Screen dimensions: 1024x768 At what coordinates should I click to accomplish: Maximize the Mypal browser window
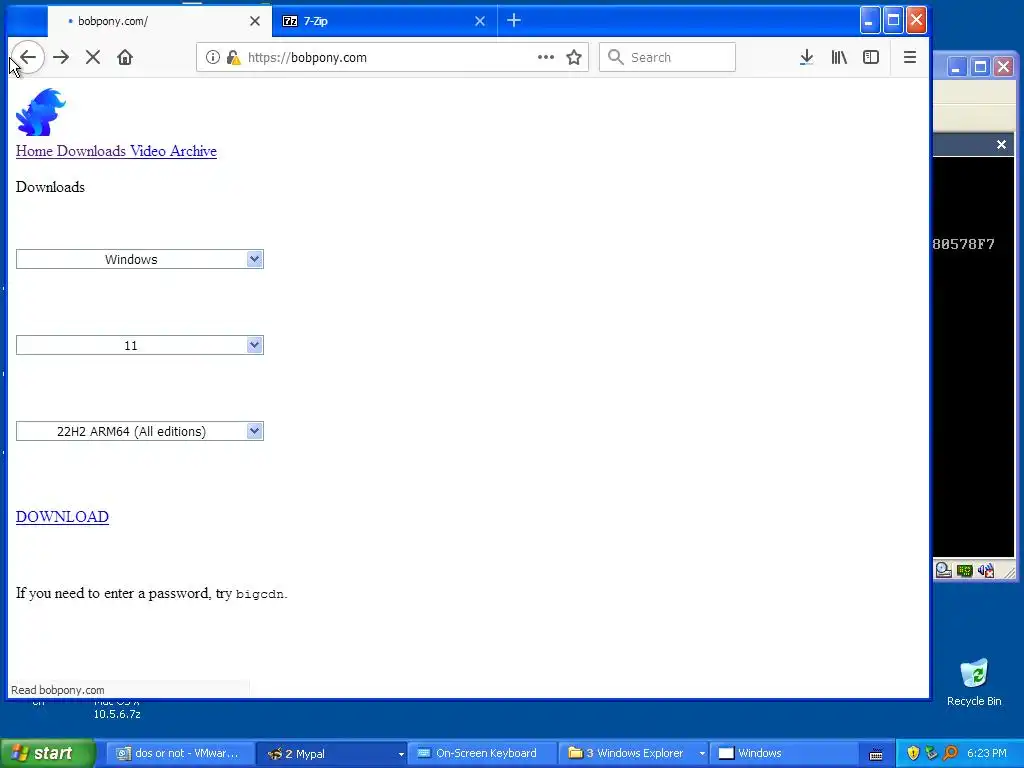(893, 21)
